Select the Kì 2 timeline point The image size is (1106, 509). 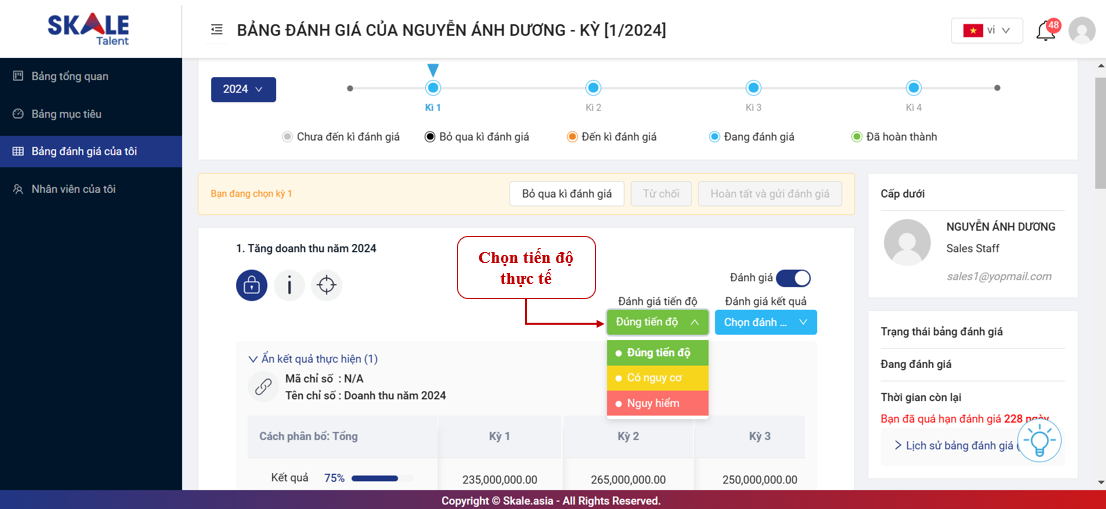593,88
